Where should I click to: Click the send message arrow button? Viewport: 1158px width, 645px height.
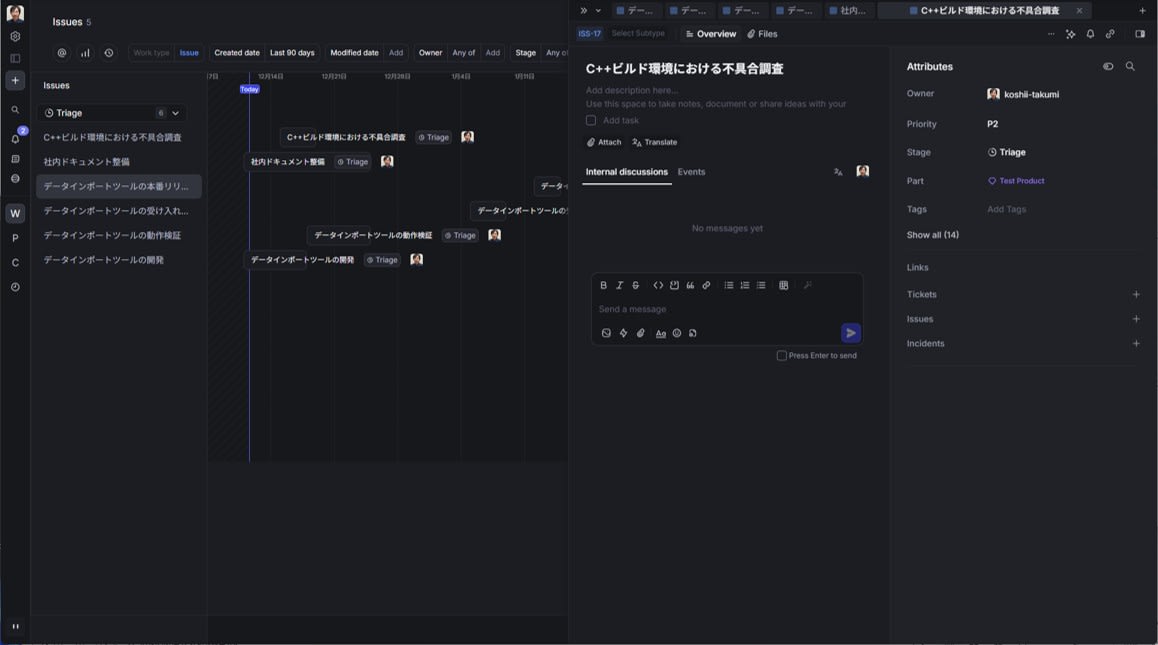[851, 333]
